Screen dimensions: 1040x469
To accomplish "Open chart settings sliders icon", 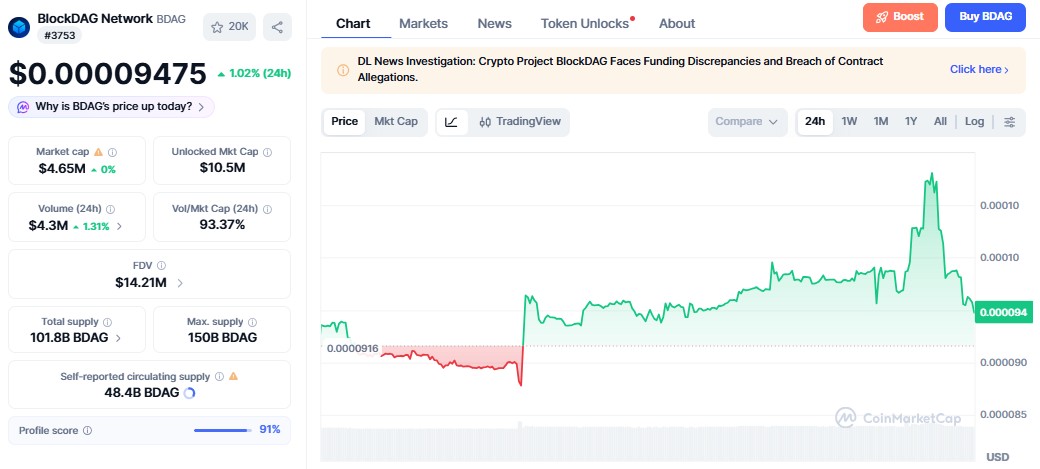I will pyautogui.click(x=1009, y=122).
